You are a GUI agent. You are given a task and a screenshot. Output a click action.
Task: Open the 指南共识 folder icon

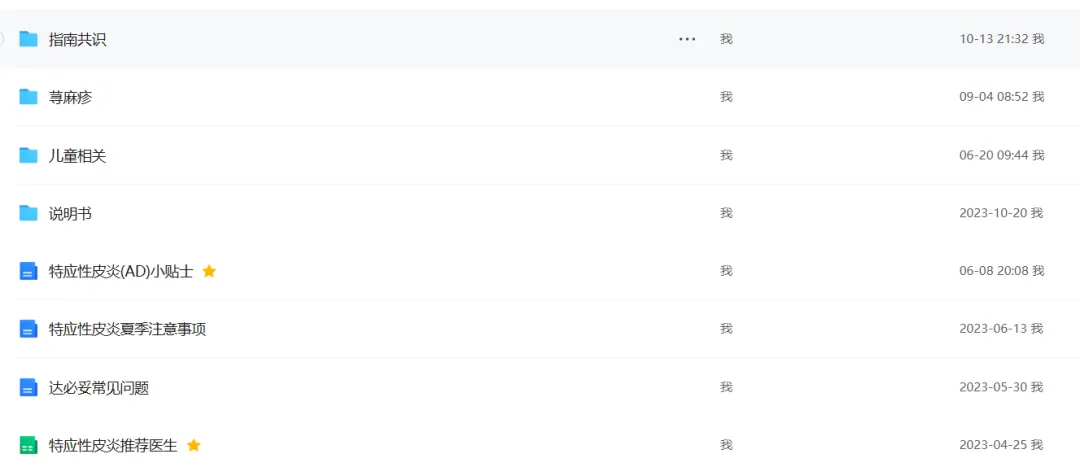tap(28, 39)
